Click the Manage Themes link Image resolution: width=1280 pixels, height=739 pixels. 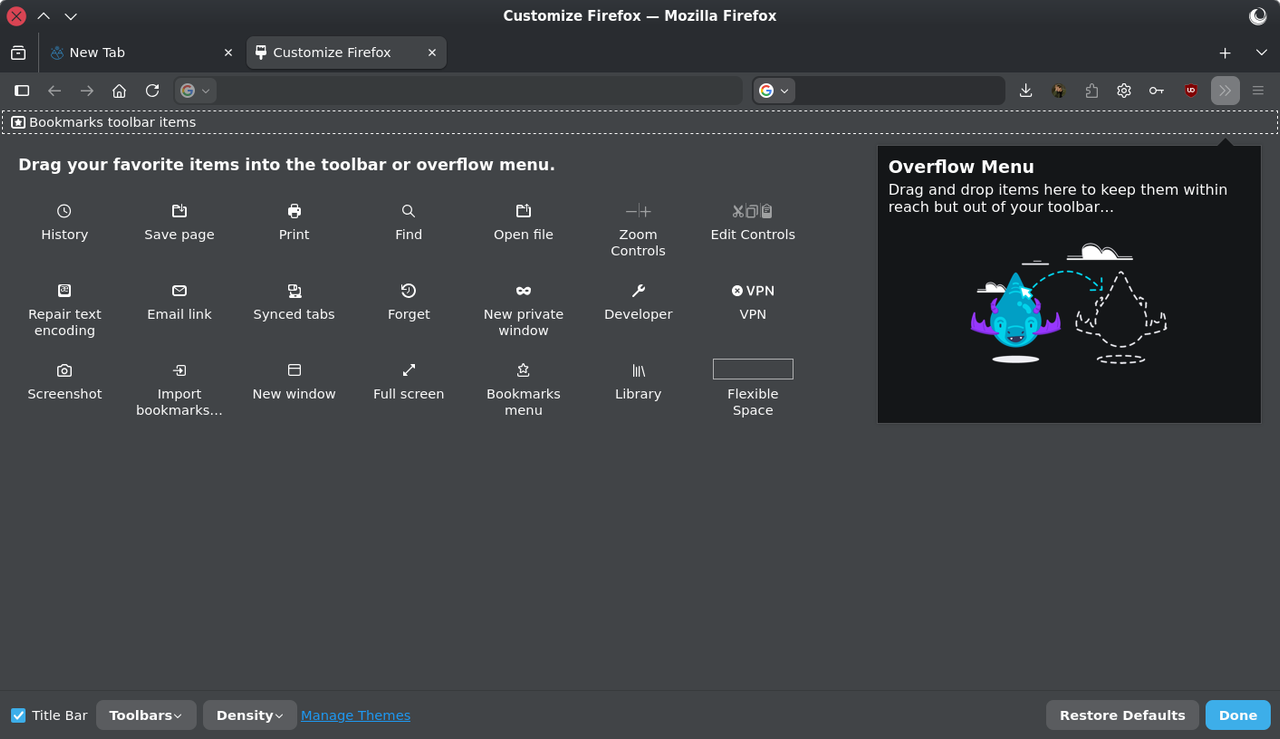tap(356, 715)
